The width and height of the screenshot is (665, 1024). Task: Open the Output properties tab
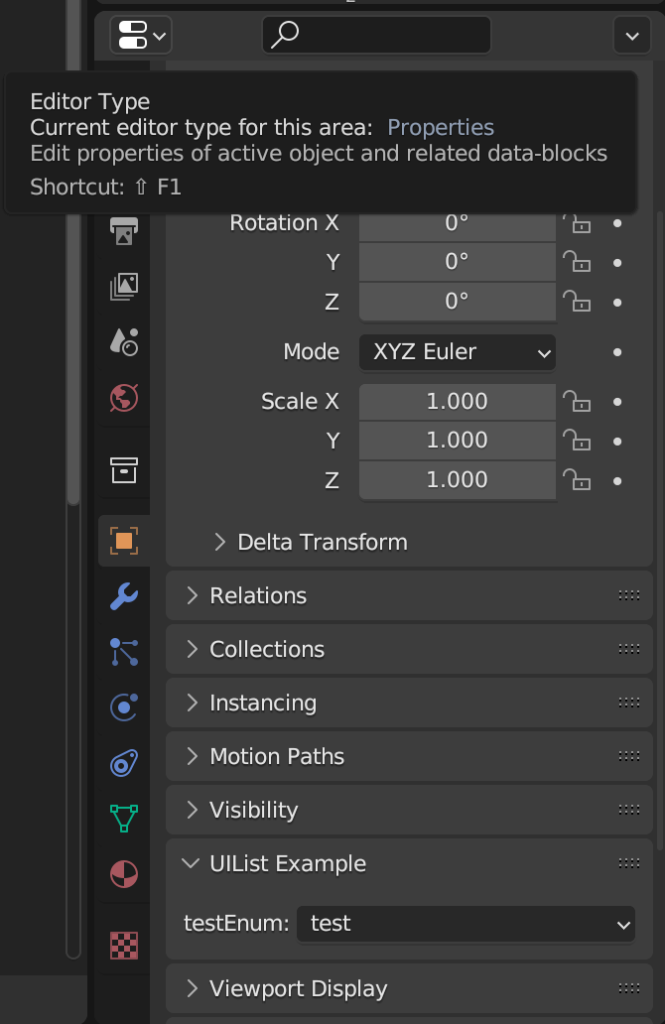point(123,231)
